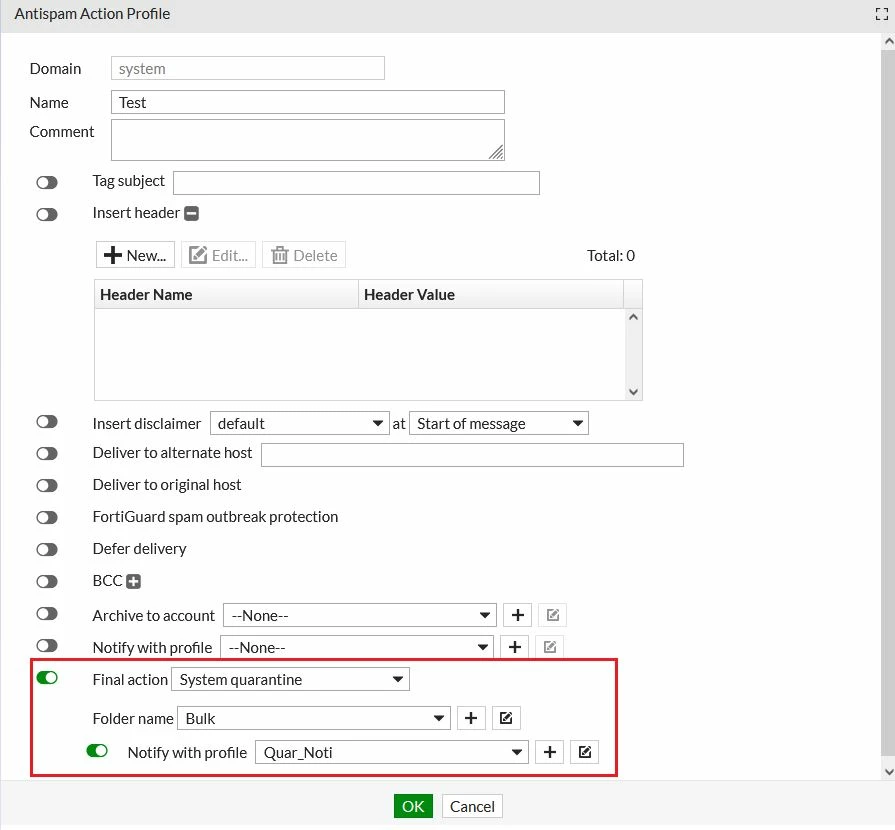Turn on Defer delivery
Image resolution: width=895 pixels, height=830 pixels.
click(47, 549)
